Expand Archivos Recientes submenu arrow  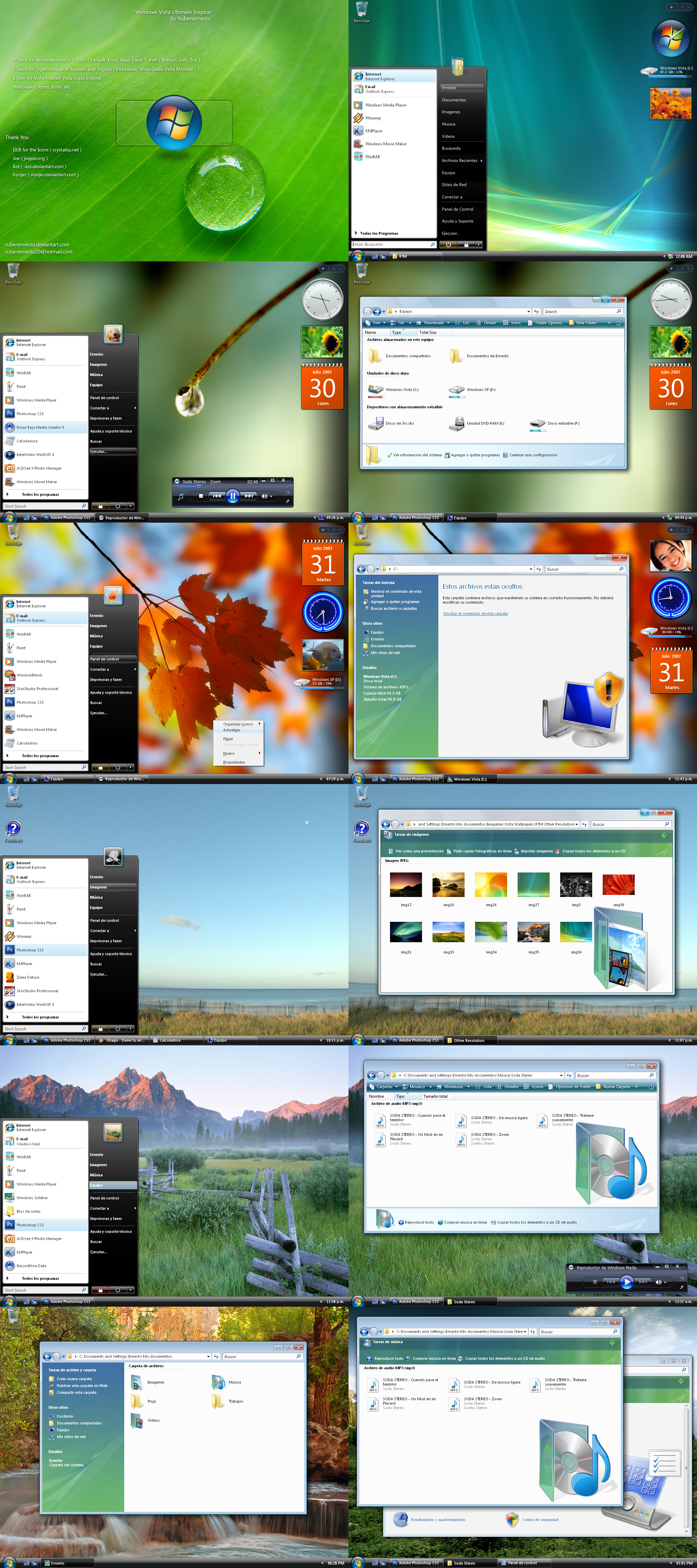click(481, 161)
